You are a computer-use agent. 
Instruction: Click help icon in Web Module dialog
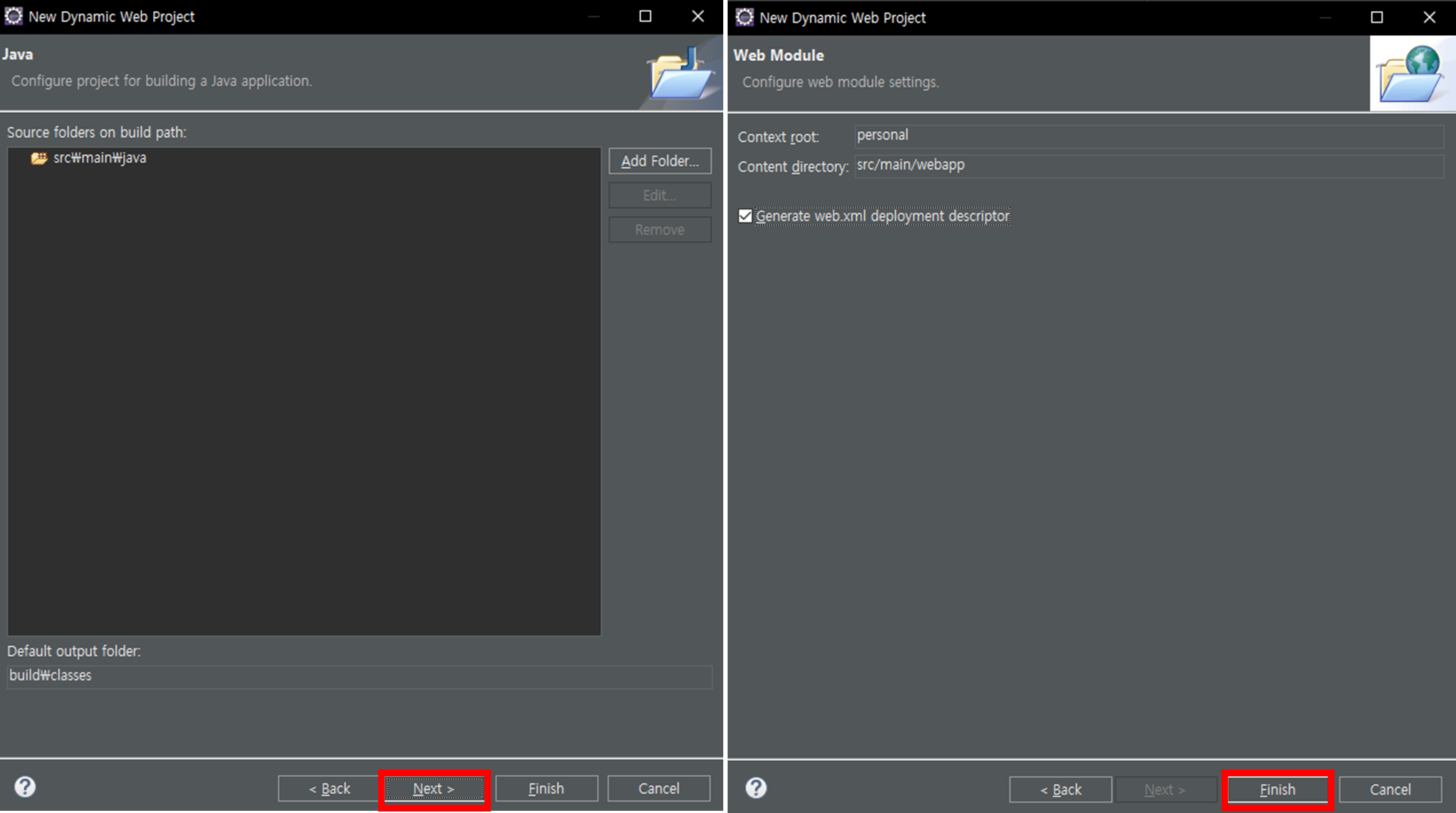click(755, 788)
